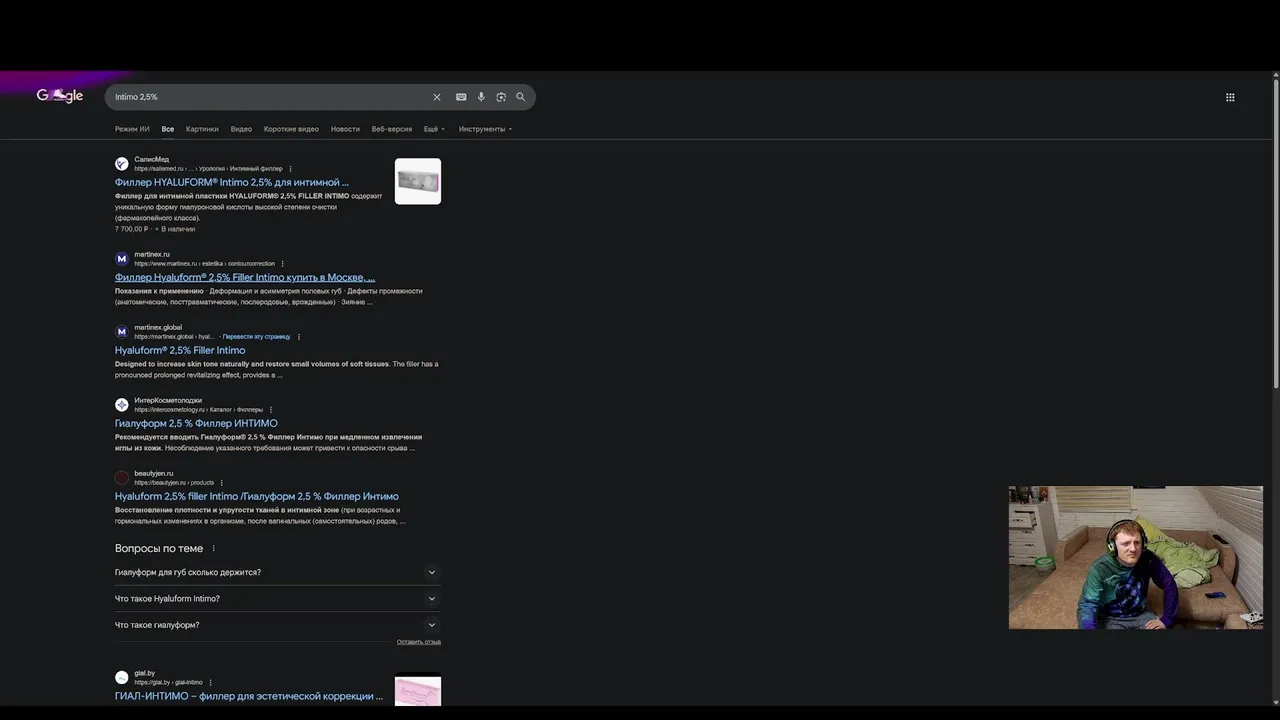Open three-dot menu for gial.by result

[210, 683]
